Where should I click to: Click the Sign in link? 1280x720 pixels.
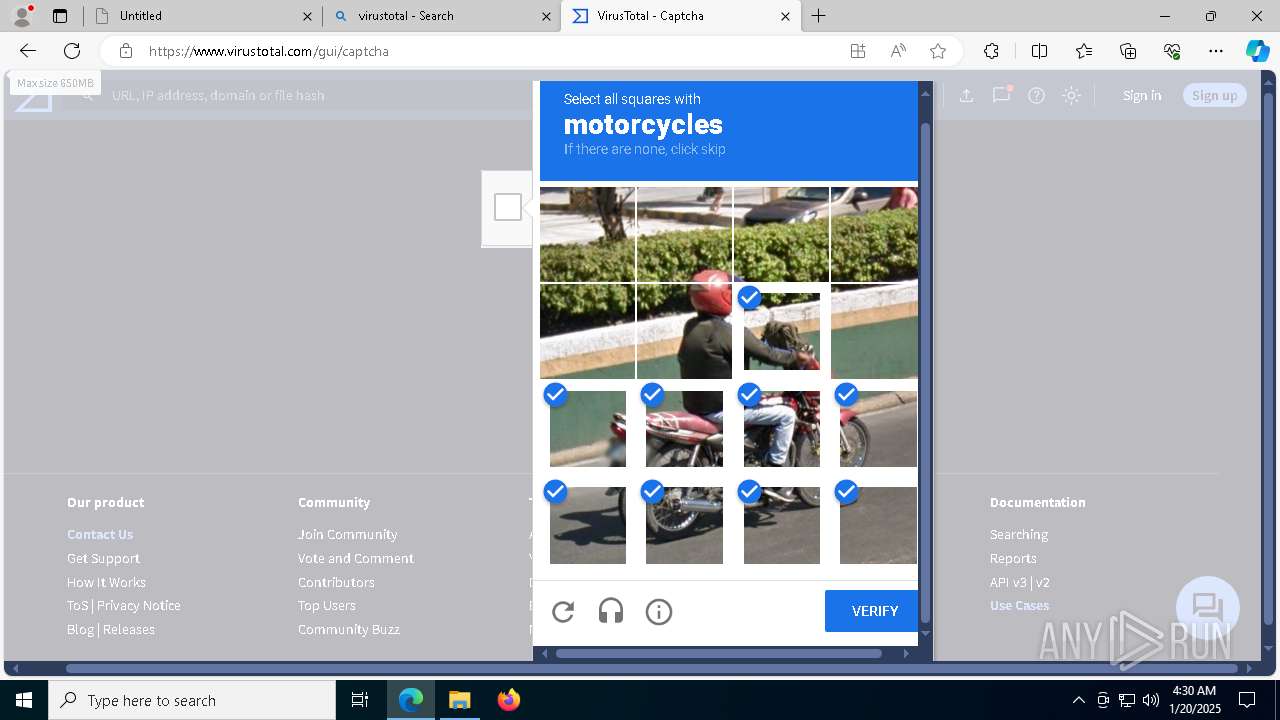coord(1142,95)
